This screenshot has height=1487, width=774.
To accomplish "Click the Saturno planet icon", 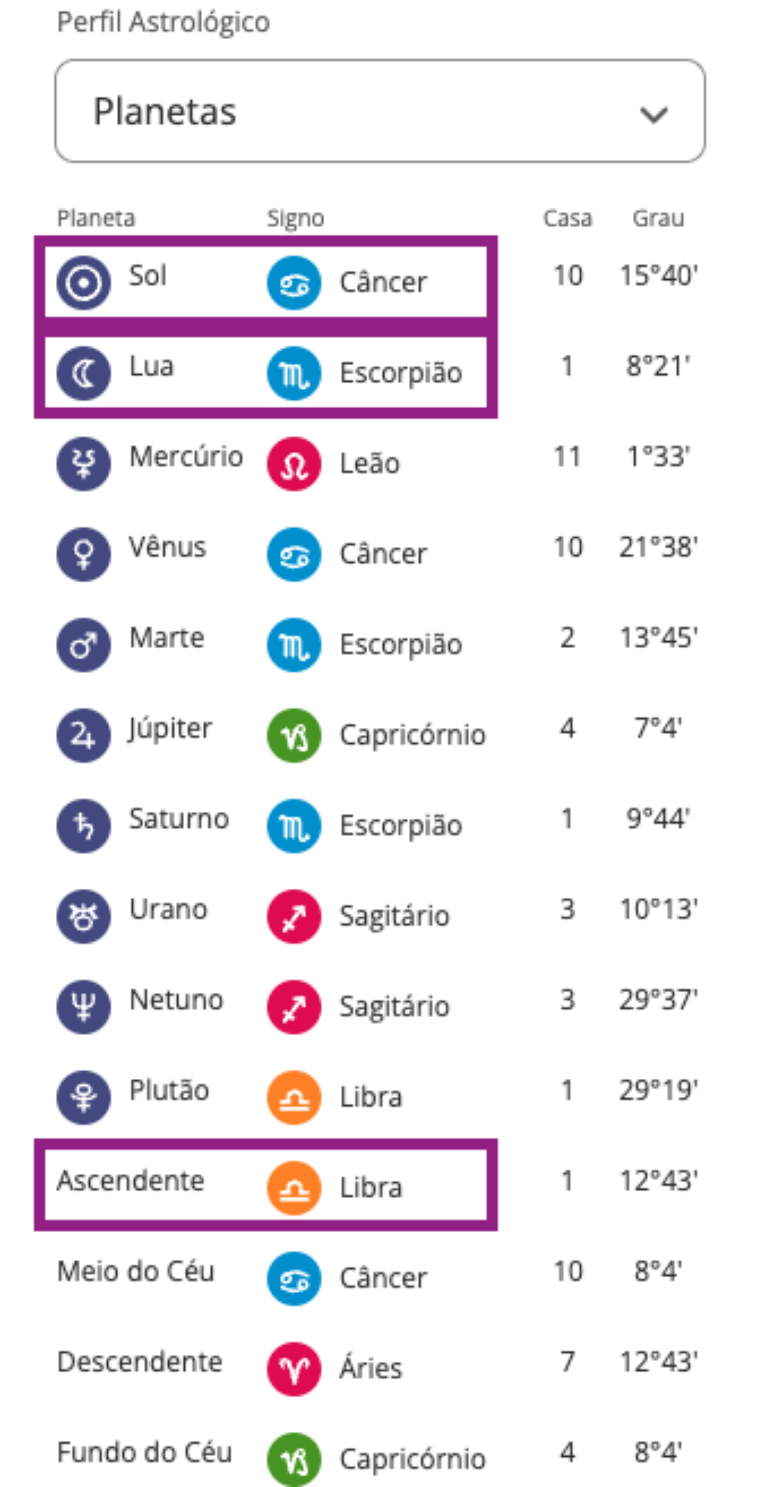I will [84, 826].
